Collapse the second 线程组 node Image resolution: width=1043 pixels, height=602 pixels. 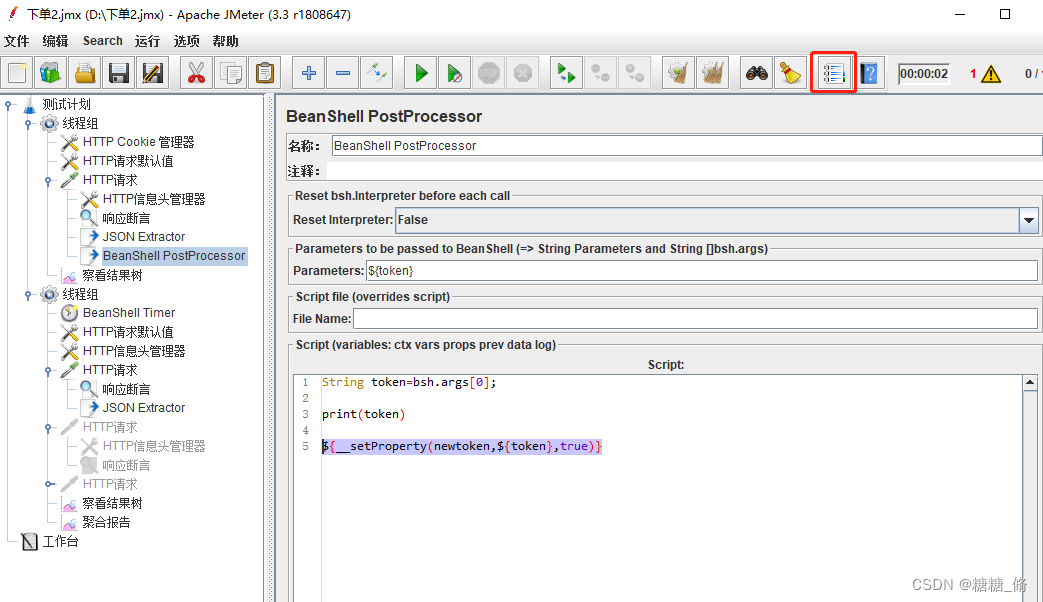(28, 295)
